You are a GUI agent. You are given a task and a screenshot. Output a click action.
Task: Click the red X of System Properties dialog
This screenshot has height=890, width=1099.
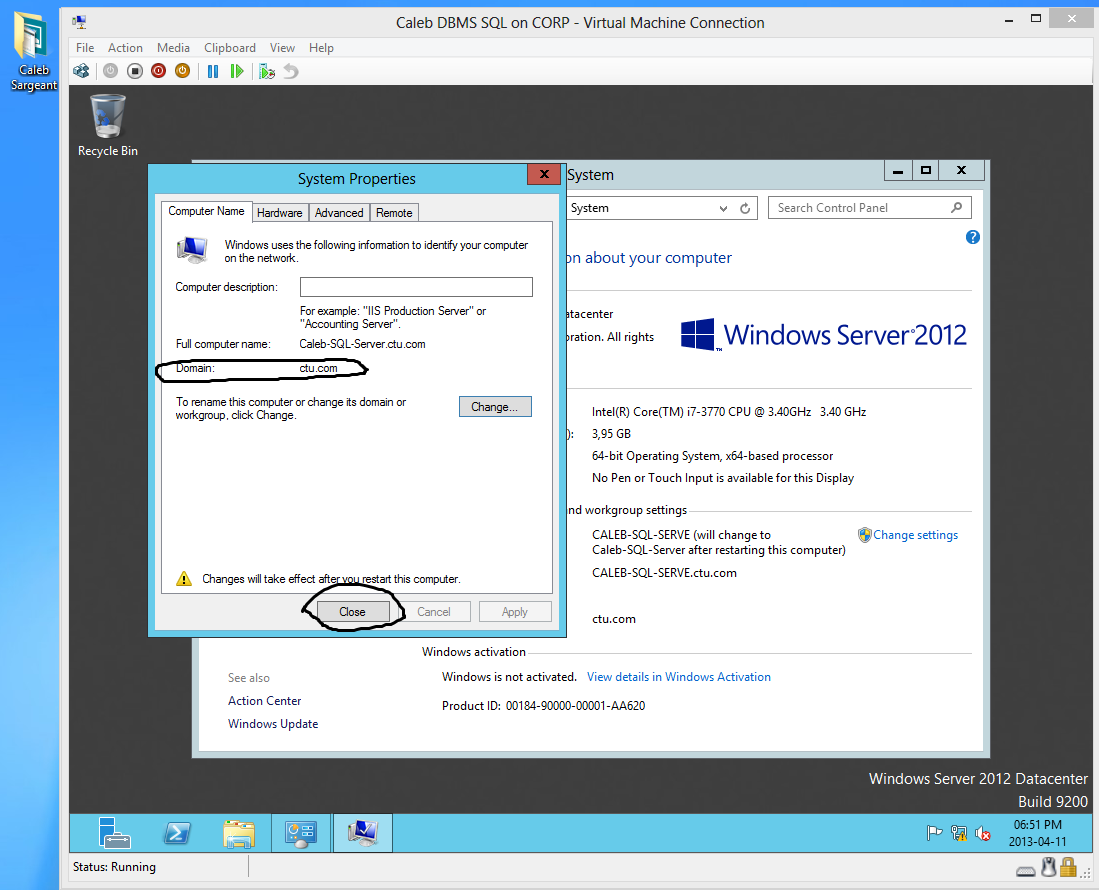[x=544, y=174]
